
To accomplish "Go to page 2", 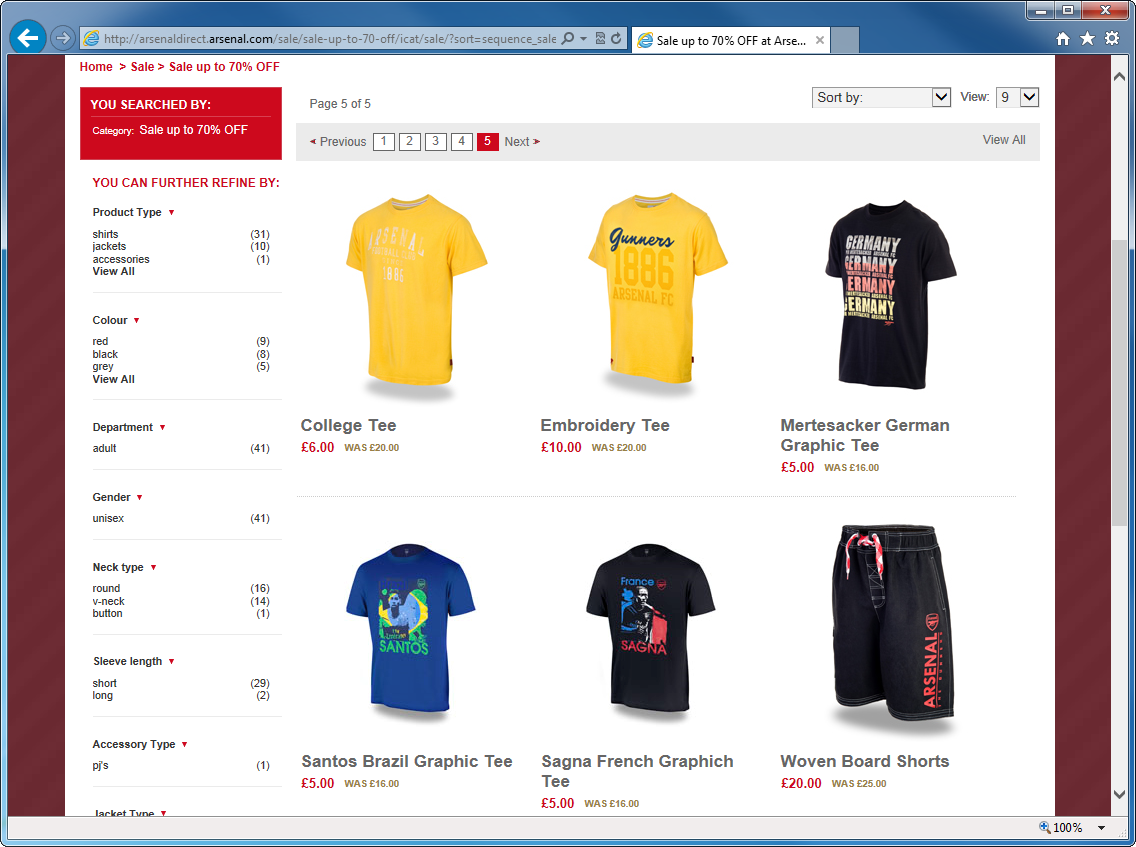I will 409,141.
